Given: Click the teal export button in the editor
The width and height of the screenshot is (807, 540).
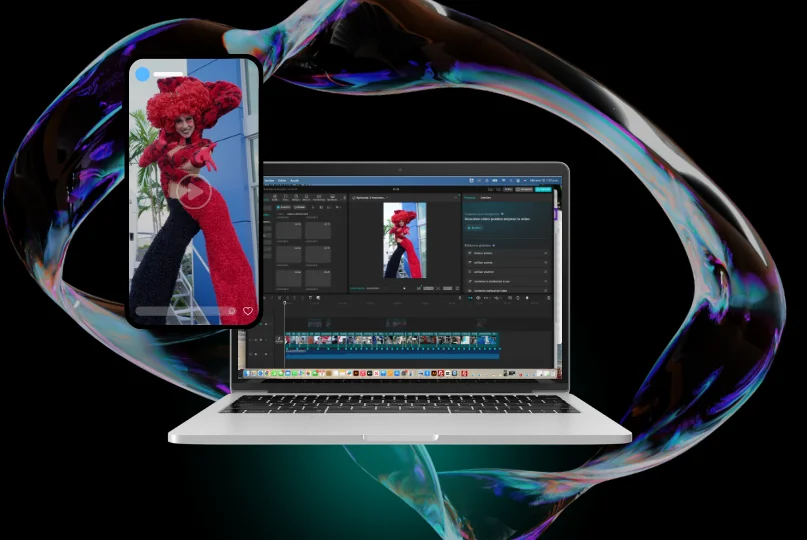Looking at the screenshot, I should pyautogui.click(x=543, y=188).
